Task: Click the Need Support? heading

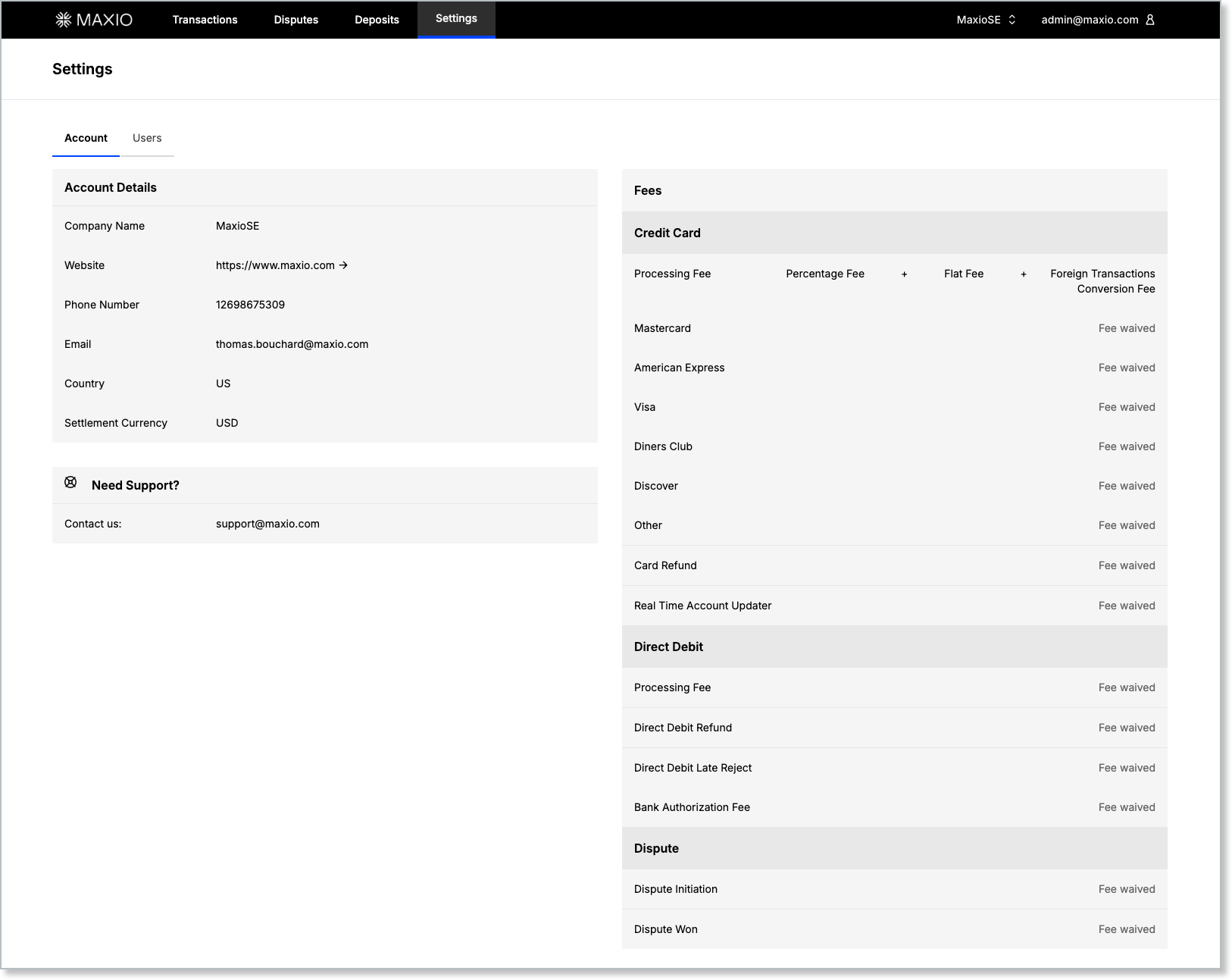Action: 136,485
